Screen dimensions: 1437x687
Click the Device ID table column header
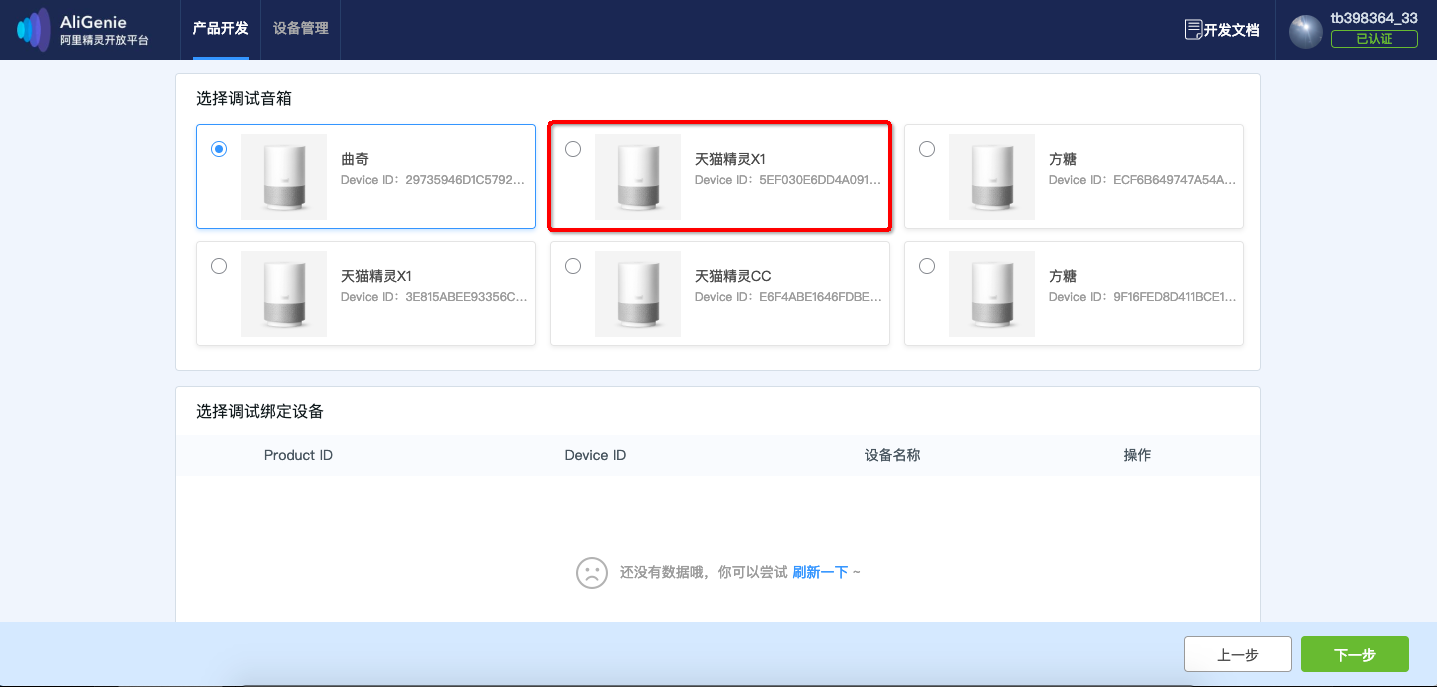coord(595,455)
